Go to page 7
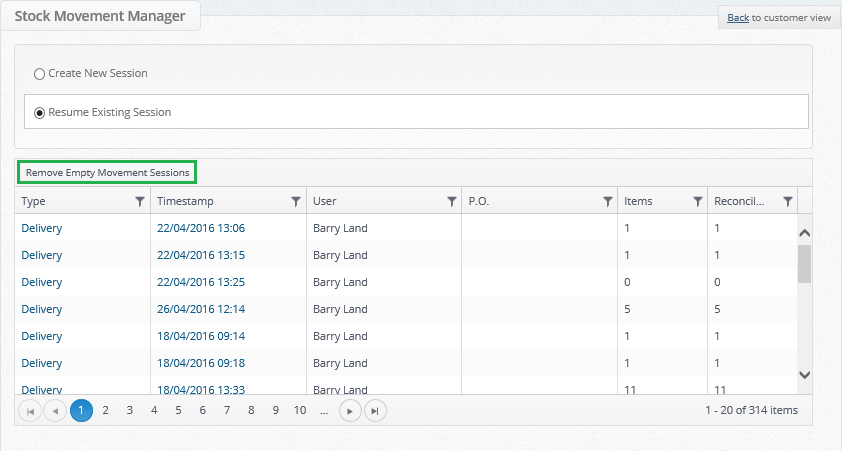842x451 pixels. click(227, 410)
